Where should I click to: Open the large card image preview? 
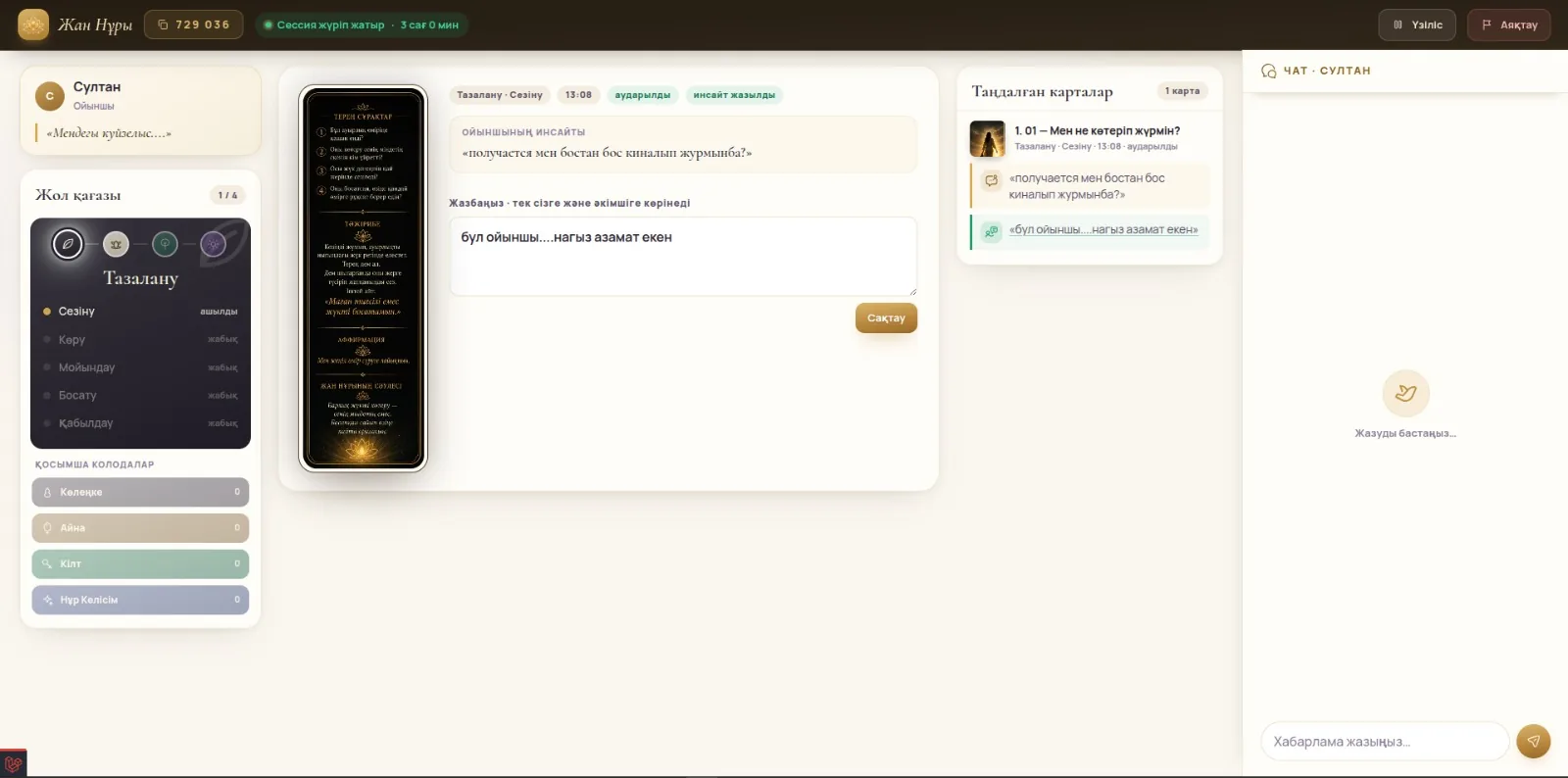pos(363,278)
